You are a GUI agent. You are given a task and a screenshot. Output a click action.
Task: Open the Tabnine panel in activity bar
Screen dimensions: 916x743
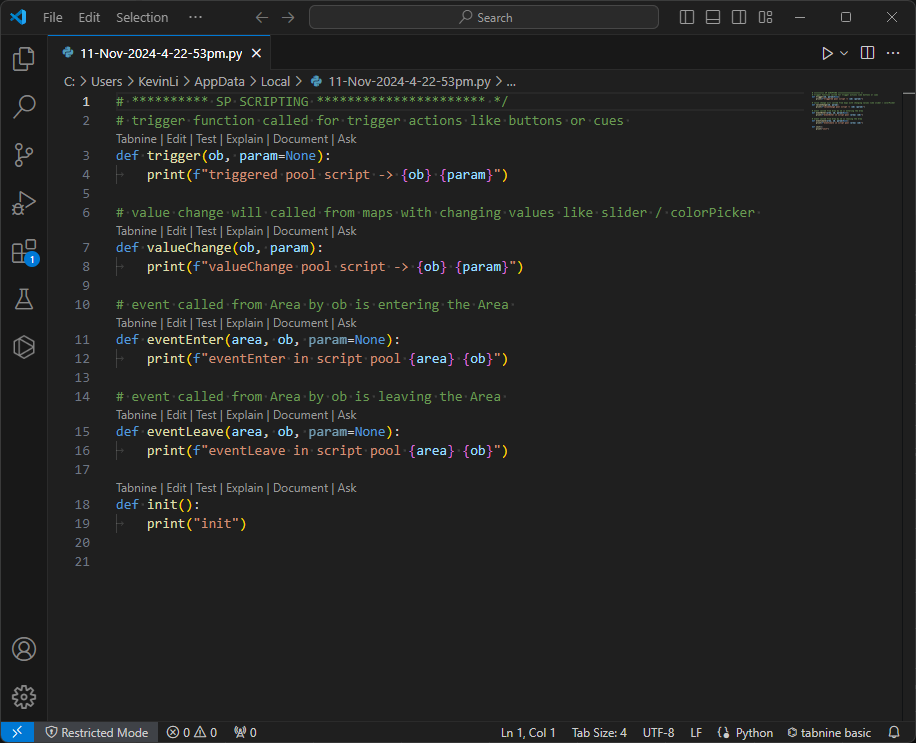click(x=24, y=347)
